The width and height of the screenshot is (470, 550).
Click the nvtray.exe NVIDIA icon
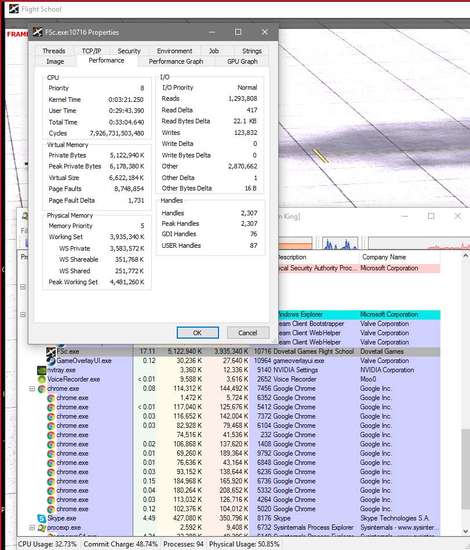[x=42, y=370]
